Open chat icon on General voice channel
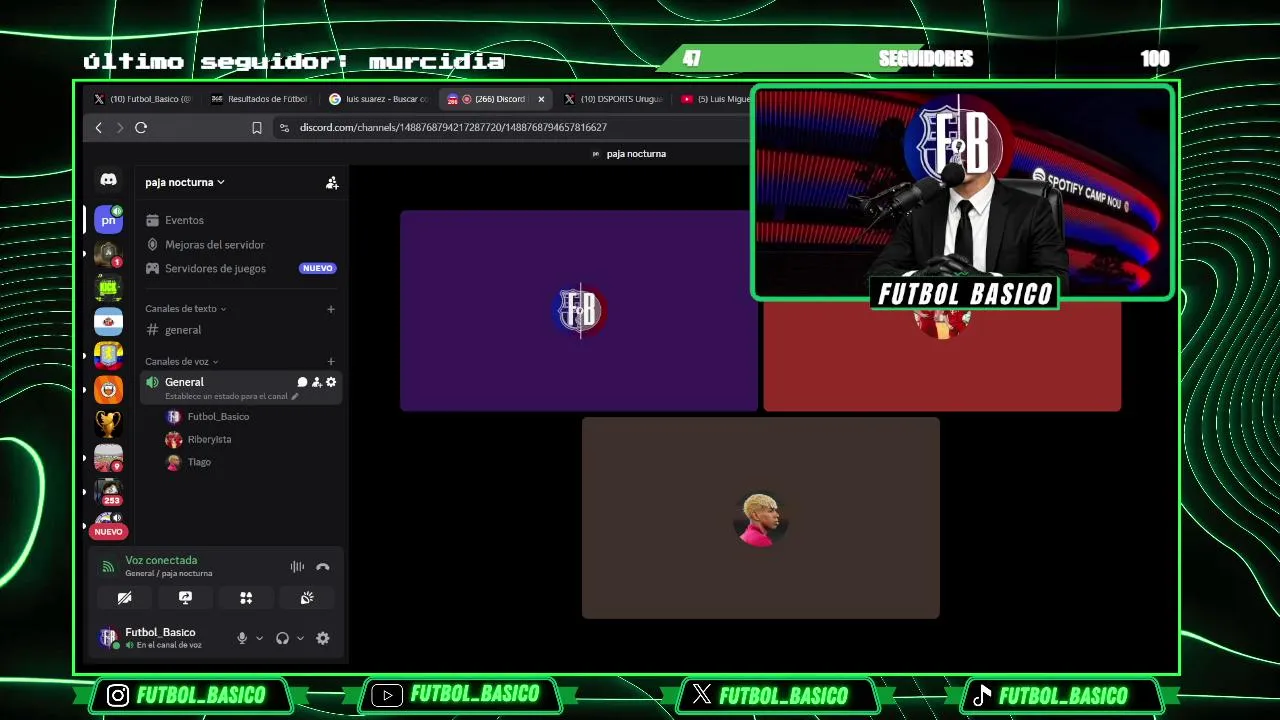Image resolution: width=1280 pixels, height=720 pixels. click(x=302, y=382)
